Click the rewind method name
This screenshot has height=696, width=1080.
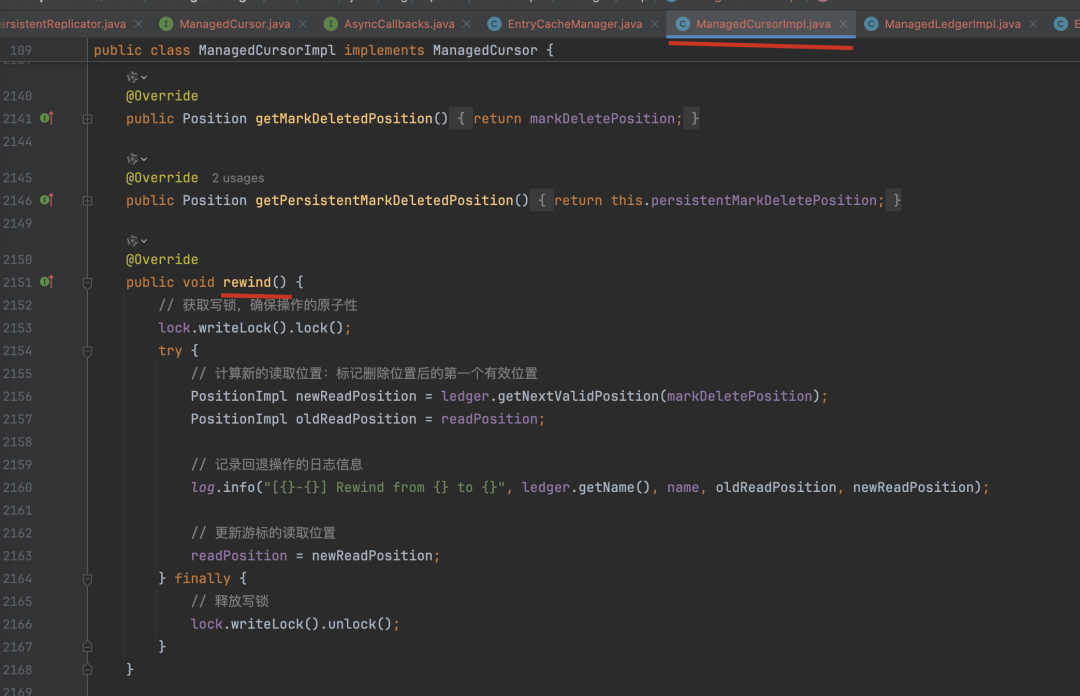[x=247, y=282]
